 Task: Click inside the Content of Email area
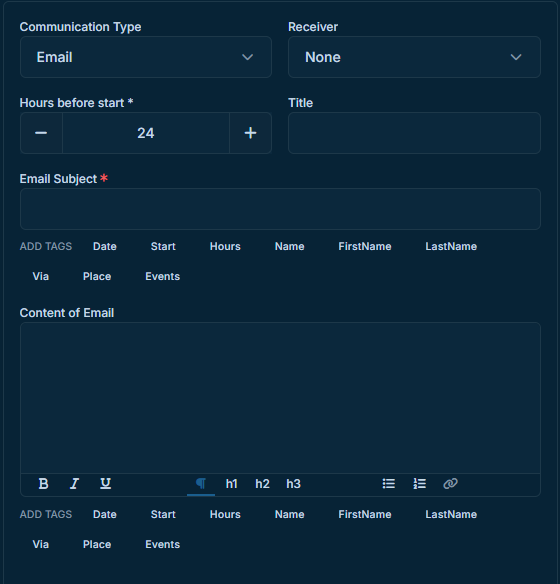coord(280,398)
